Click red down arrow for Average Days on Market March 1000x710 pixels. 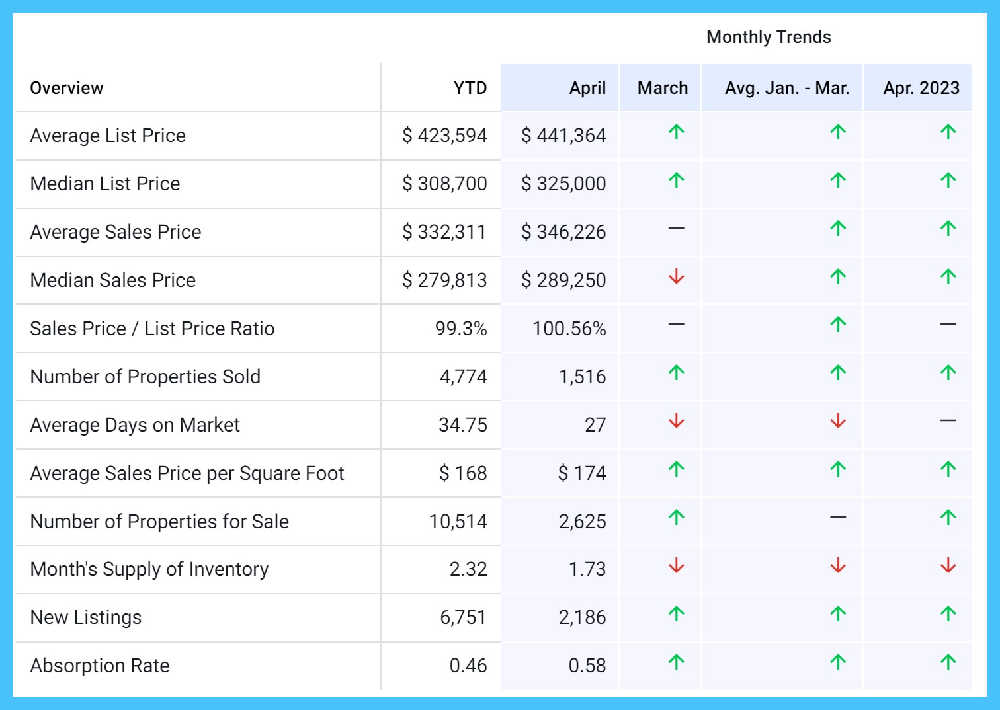(x=676, y=422)
